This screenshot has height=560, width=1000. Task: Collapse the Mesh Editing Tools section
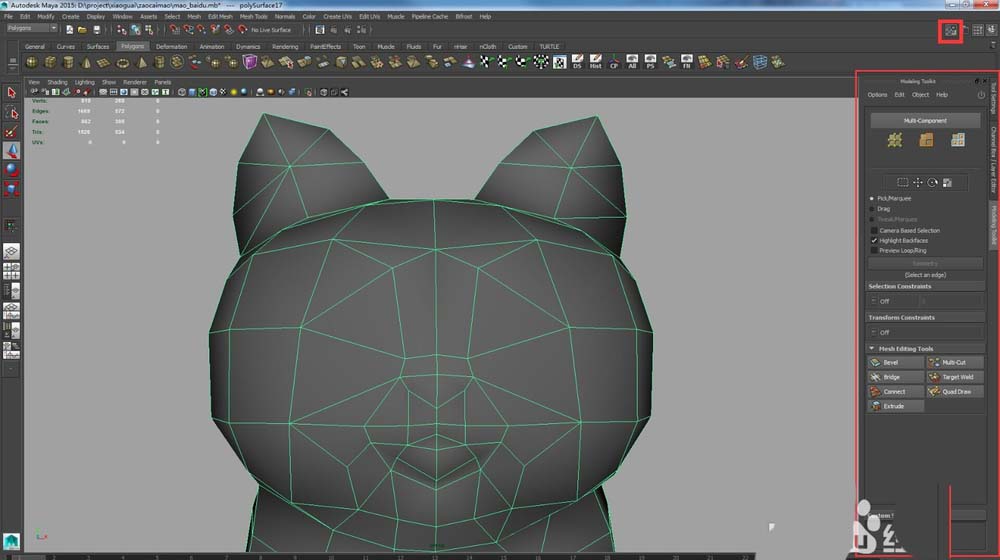pyautogui.click(x=872, y=349)
